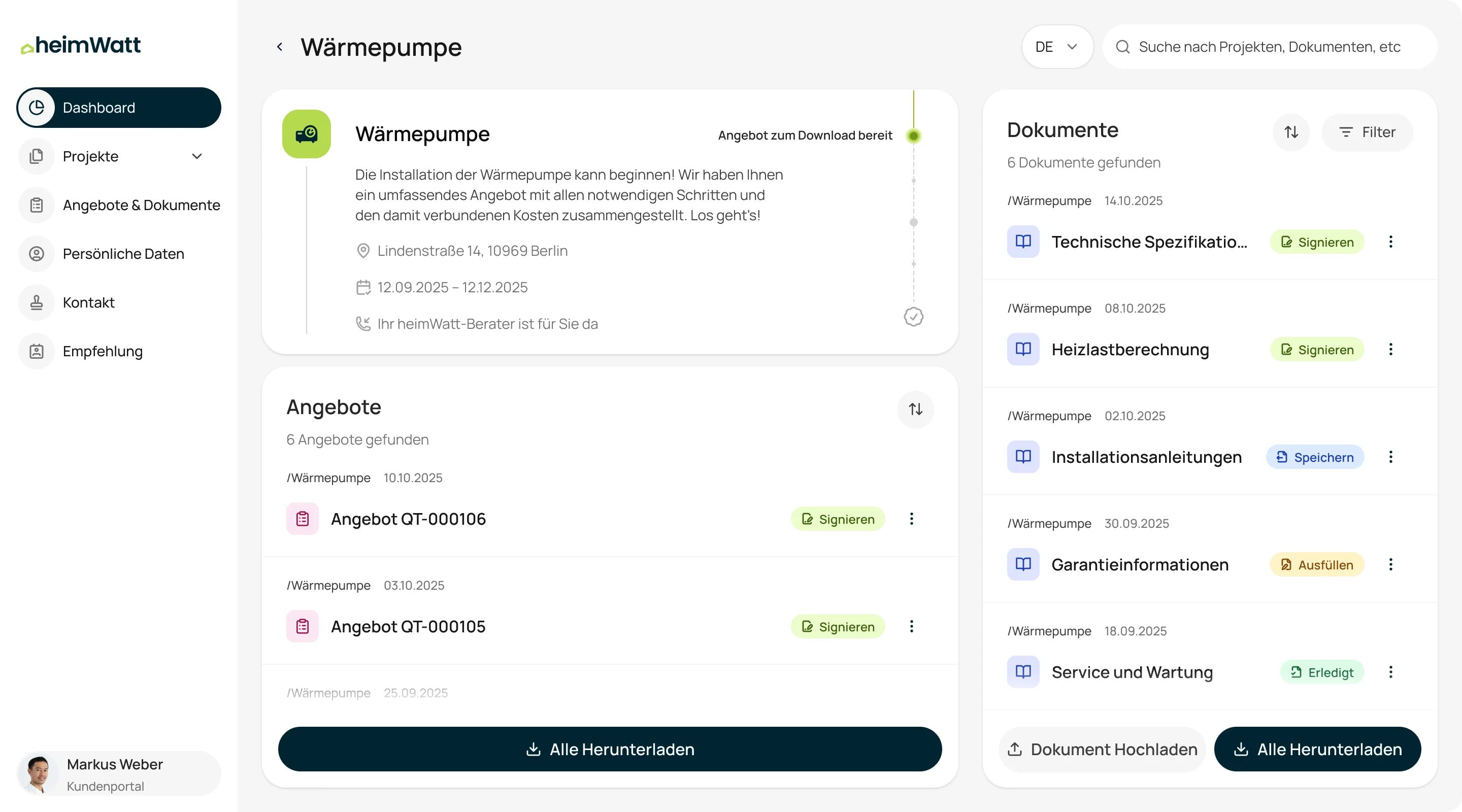Focus the project and document search field
The image size is (1462, 812).
(x=1270, y=47)
